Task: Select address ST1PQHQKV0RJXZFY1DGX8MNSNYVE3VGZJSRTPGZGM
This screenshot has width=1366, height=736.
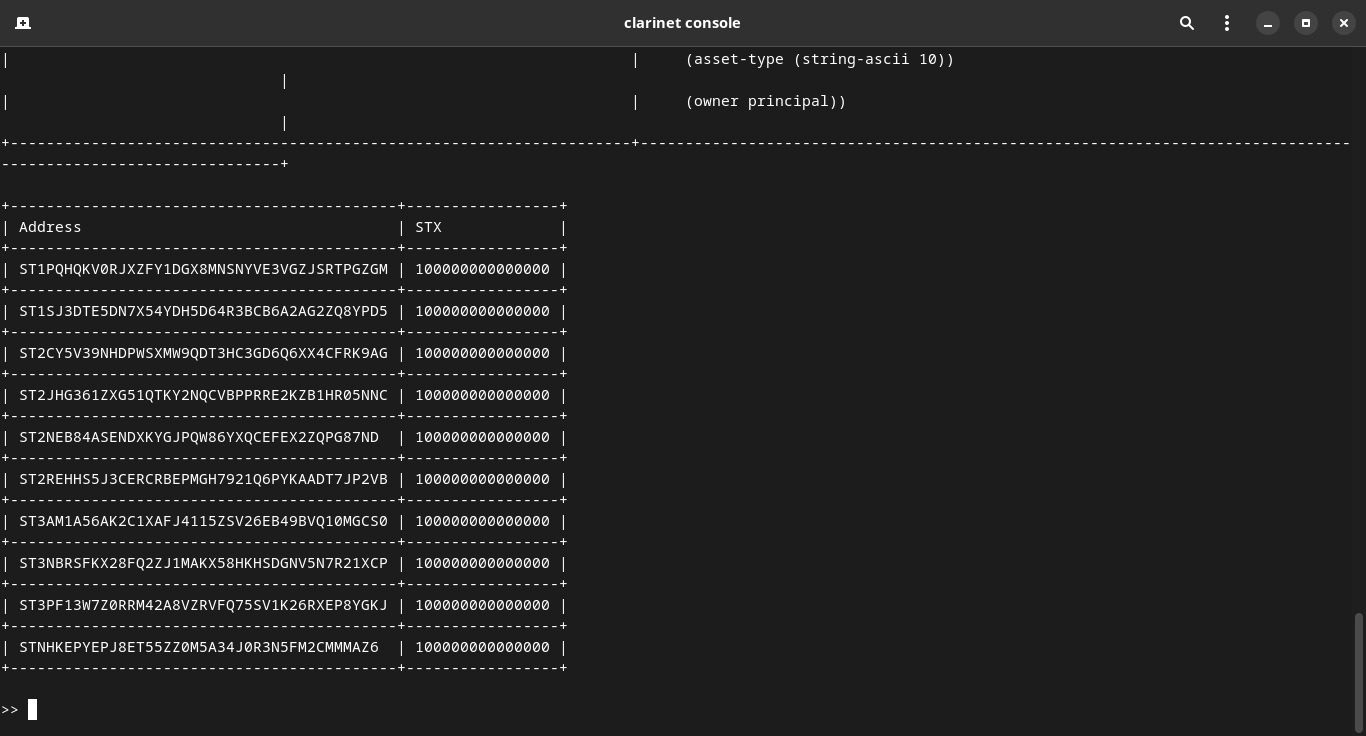Action: [x=203, y=269]
